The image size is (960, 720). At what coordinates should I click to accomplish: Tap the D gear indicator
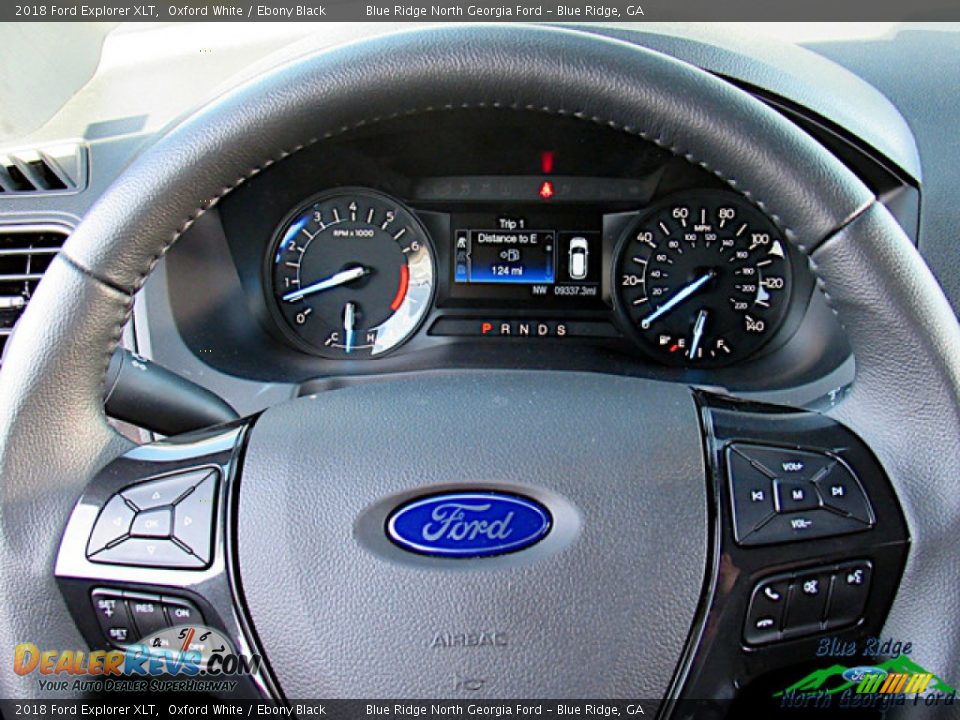542,329
